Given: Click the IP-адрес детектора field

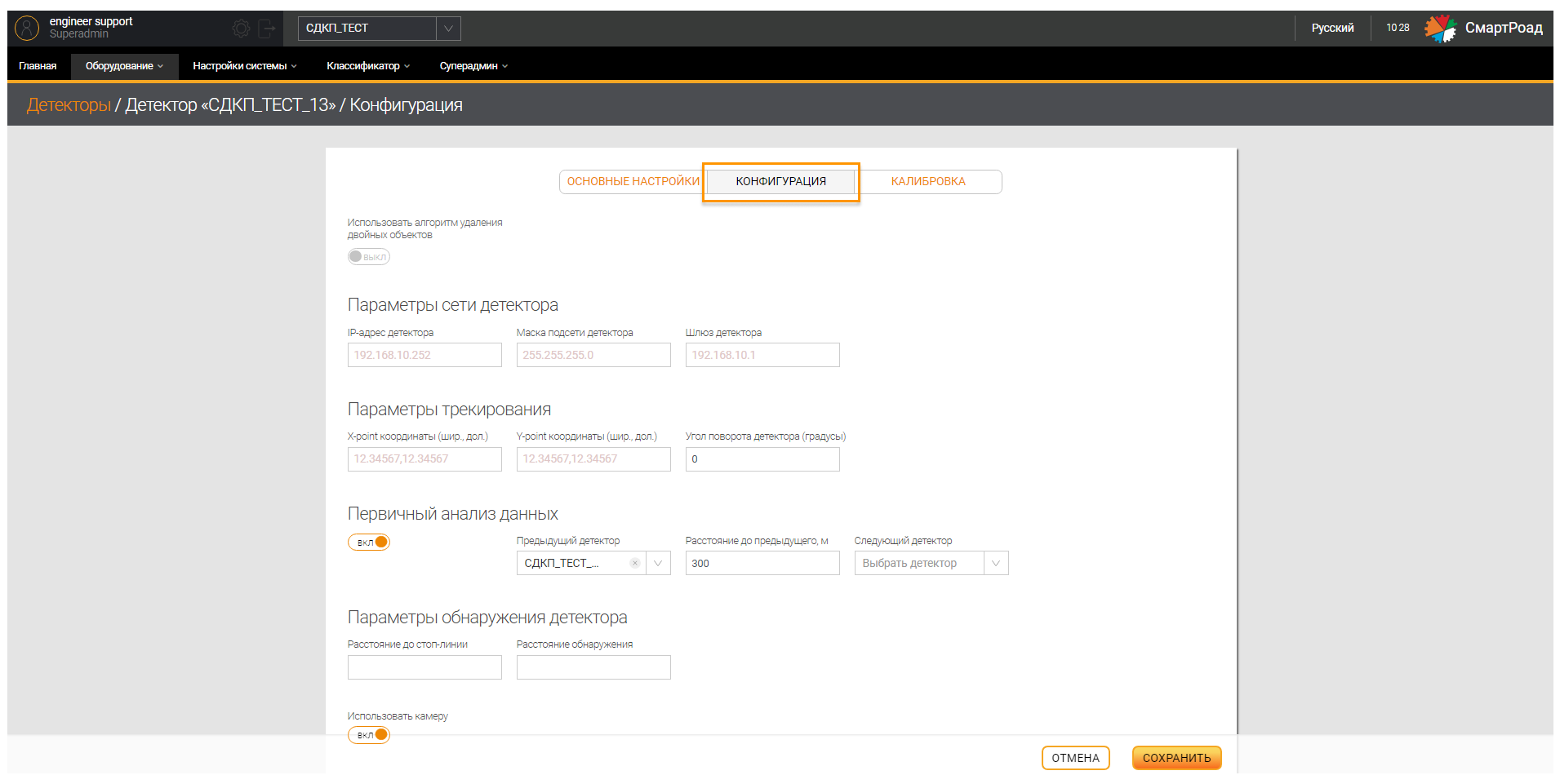Looking at the screenshot, I should 424,355.
